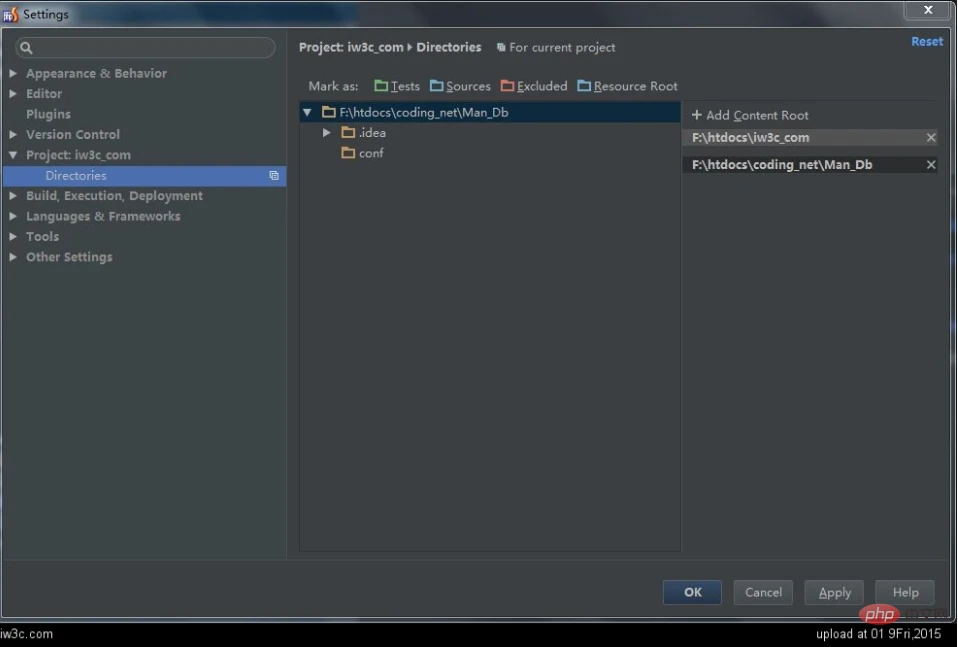Open the Version Control settings
958x647 pixels.
click(73, 135)
